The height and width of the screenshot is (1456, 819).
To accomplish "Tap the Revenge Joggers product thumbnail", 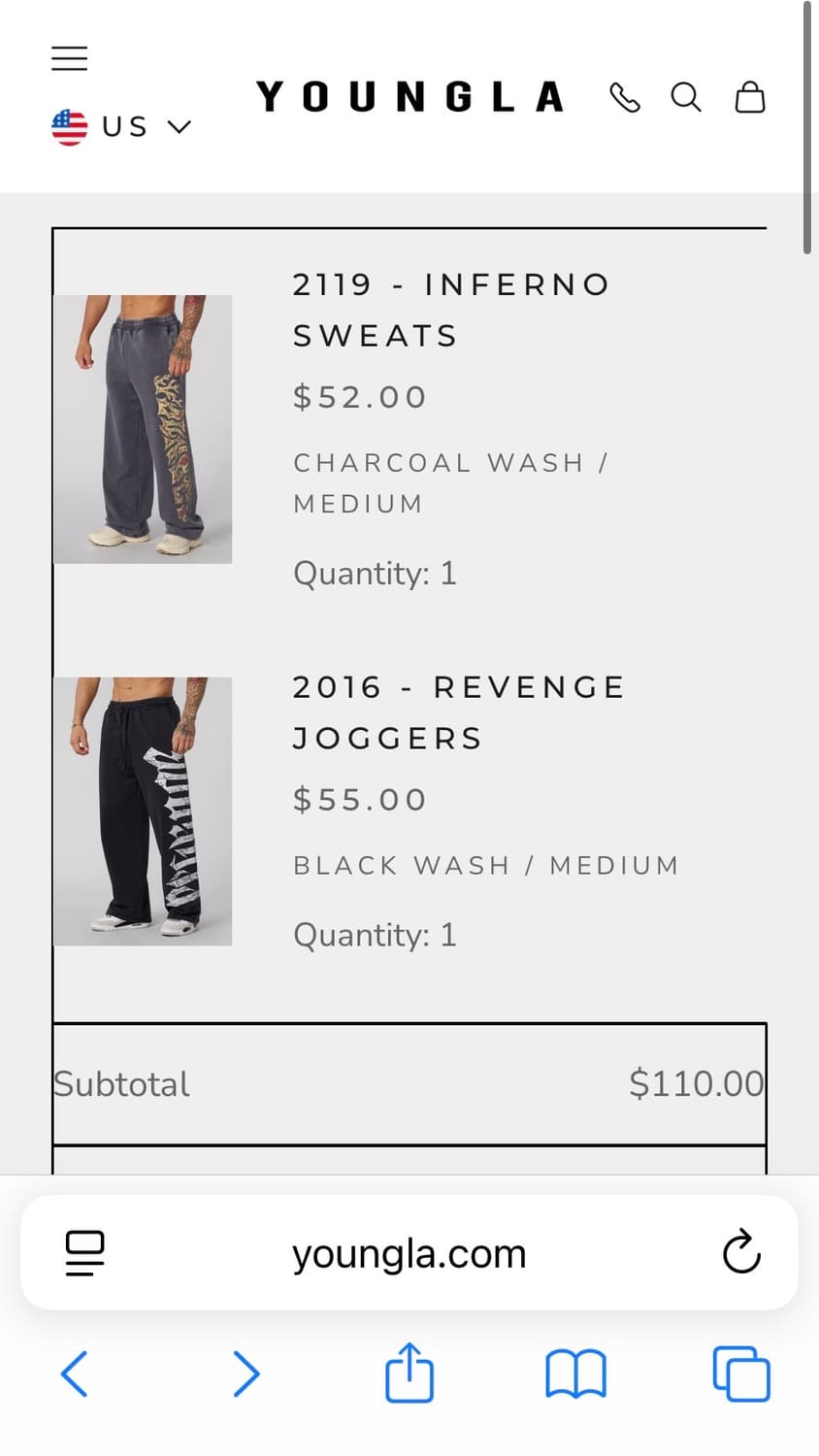I will pos(143,811).
